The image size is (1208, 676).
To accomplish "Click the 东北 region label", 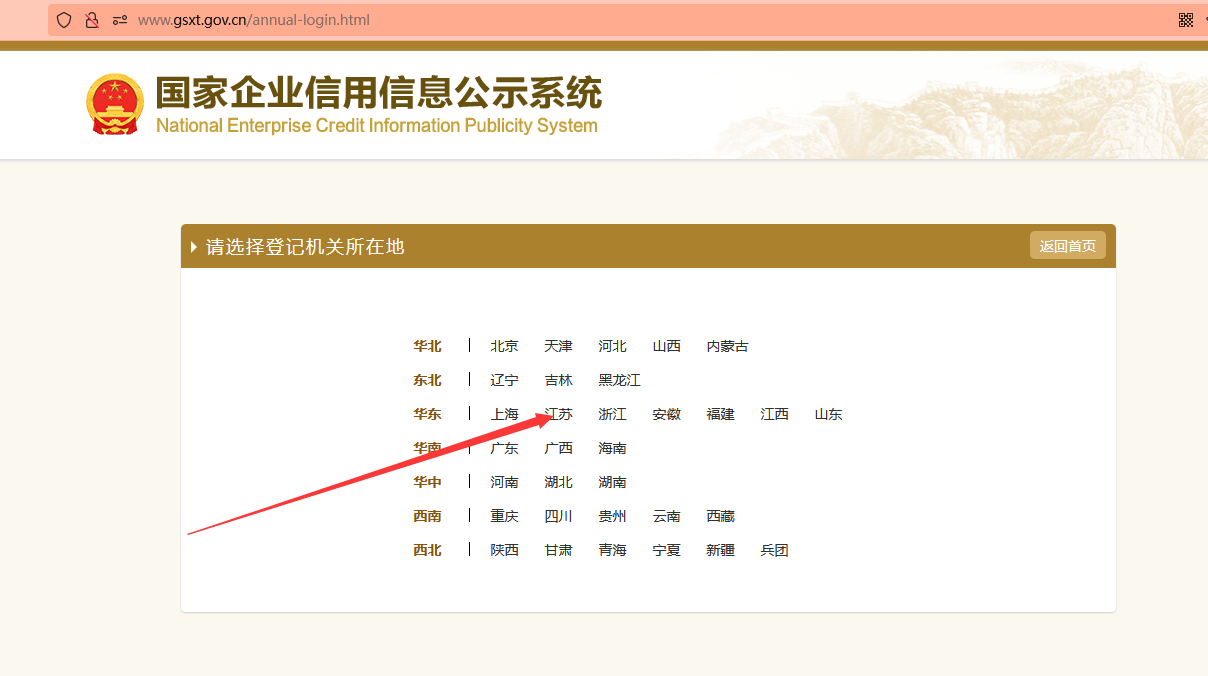I will tap(428, 380).
